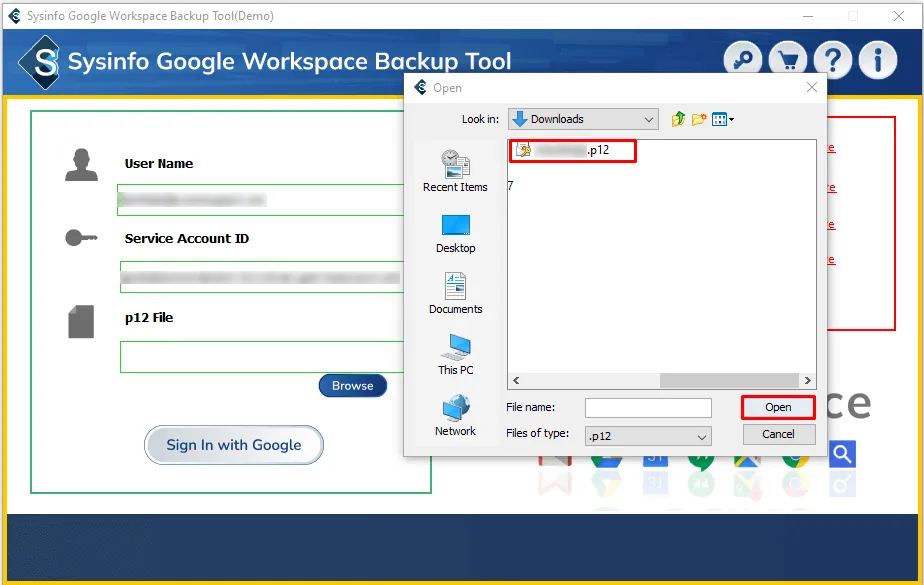This screenshot has height=585, width=924.
Task: Open the view menu icon in dialog
Action: (x=722, y=120)
